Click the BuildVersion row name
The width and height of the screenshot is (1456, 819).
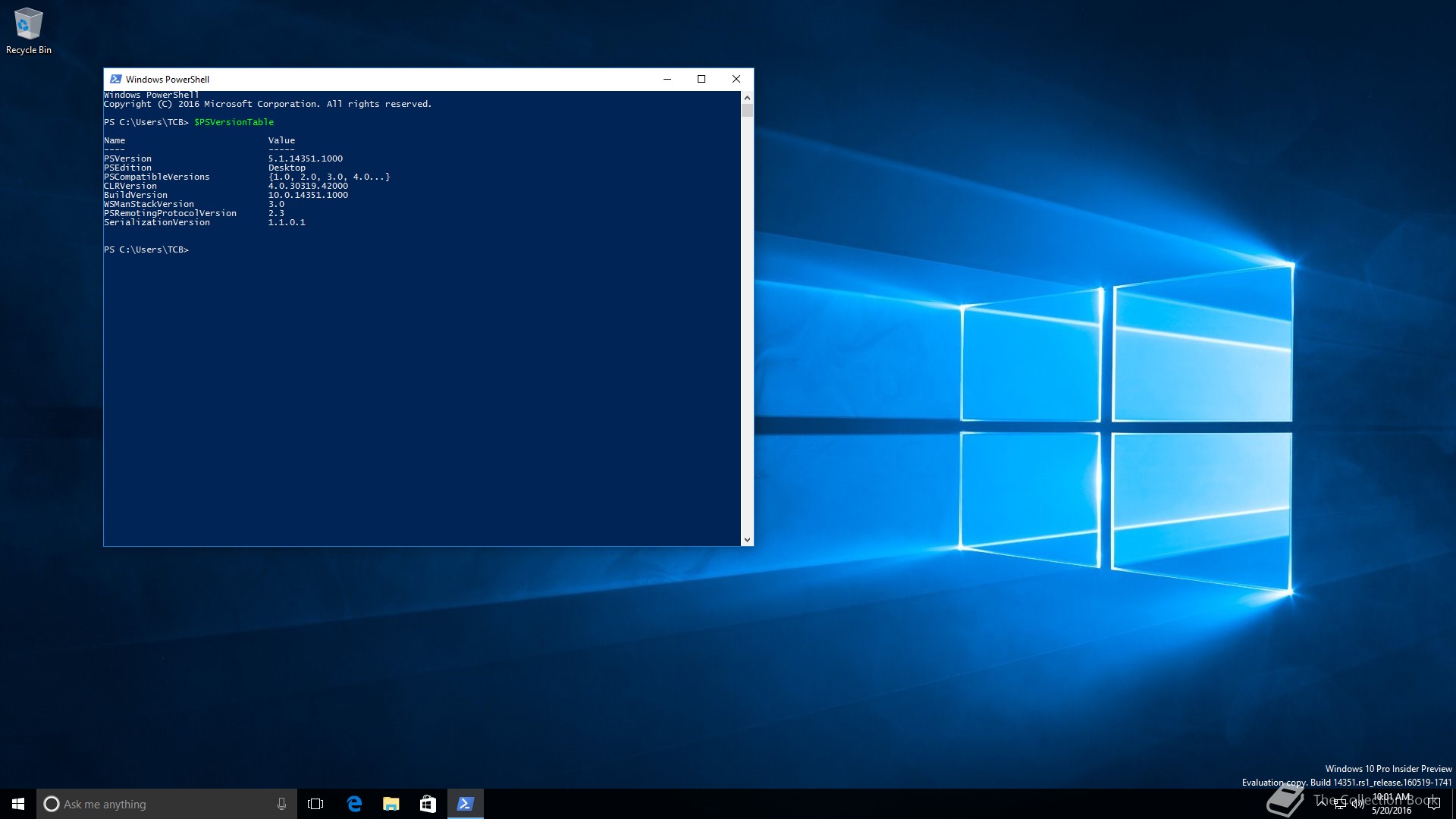coord(136,195)
